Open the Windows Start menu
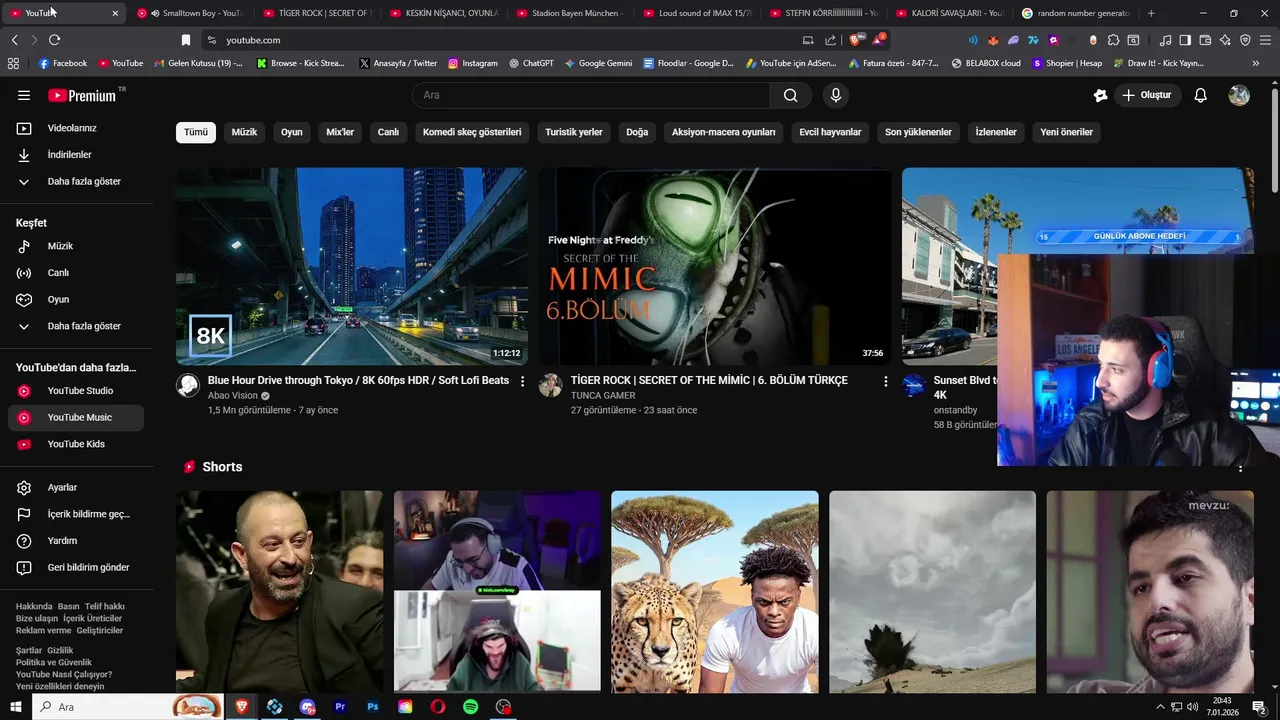The height and width of the screenshot is (720, 1280). pos(15,707)
